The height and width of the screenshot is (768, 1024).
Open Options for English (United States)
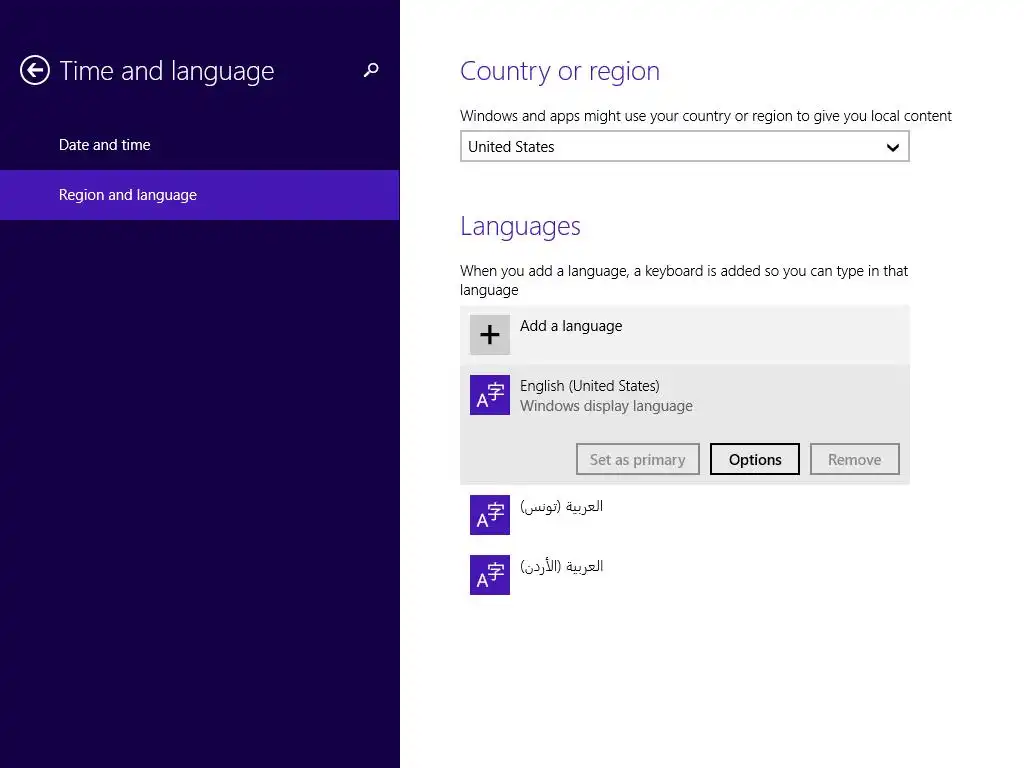755,460
